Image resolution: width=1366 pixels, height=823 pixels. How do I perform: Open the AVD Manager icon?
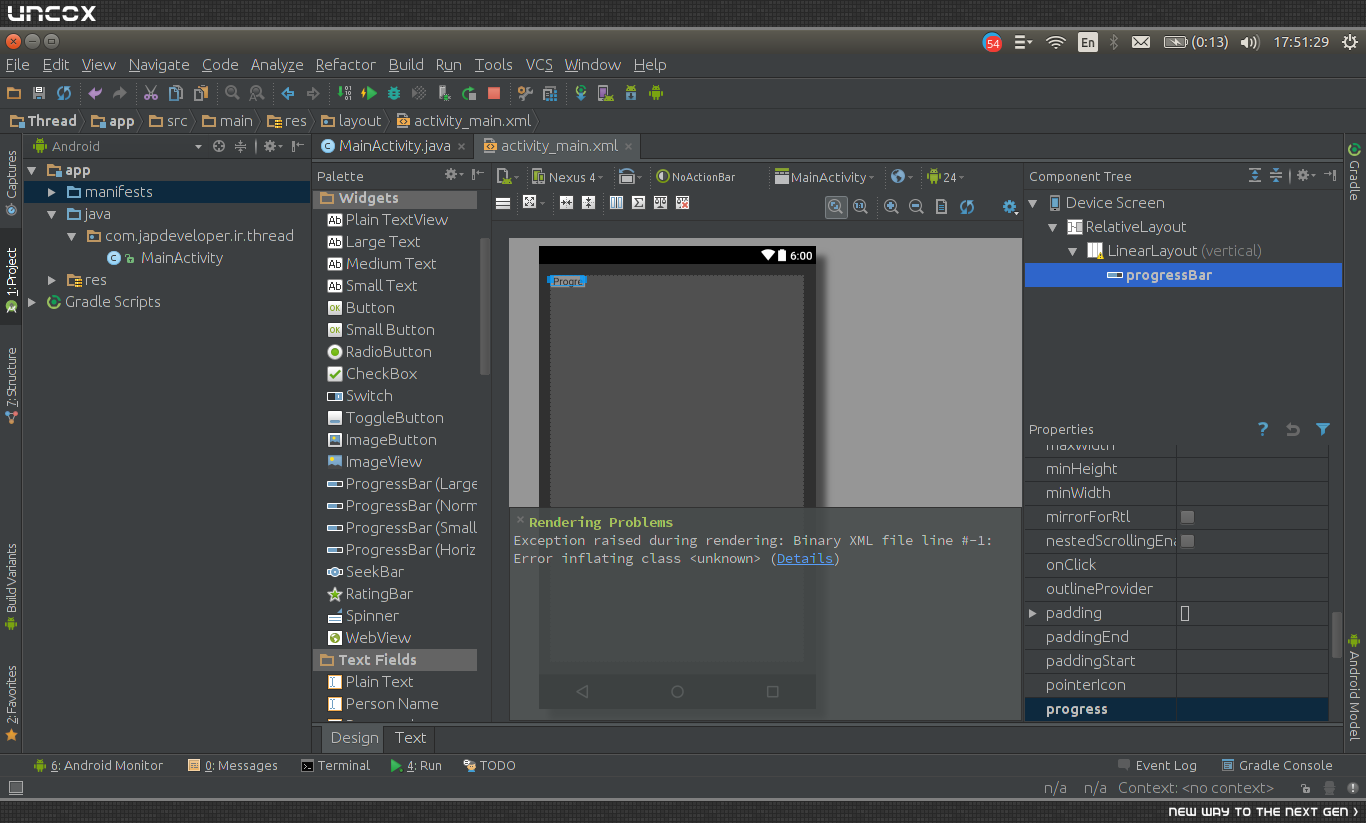tap(605, 93)
